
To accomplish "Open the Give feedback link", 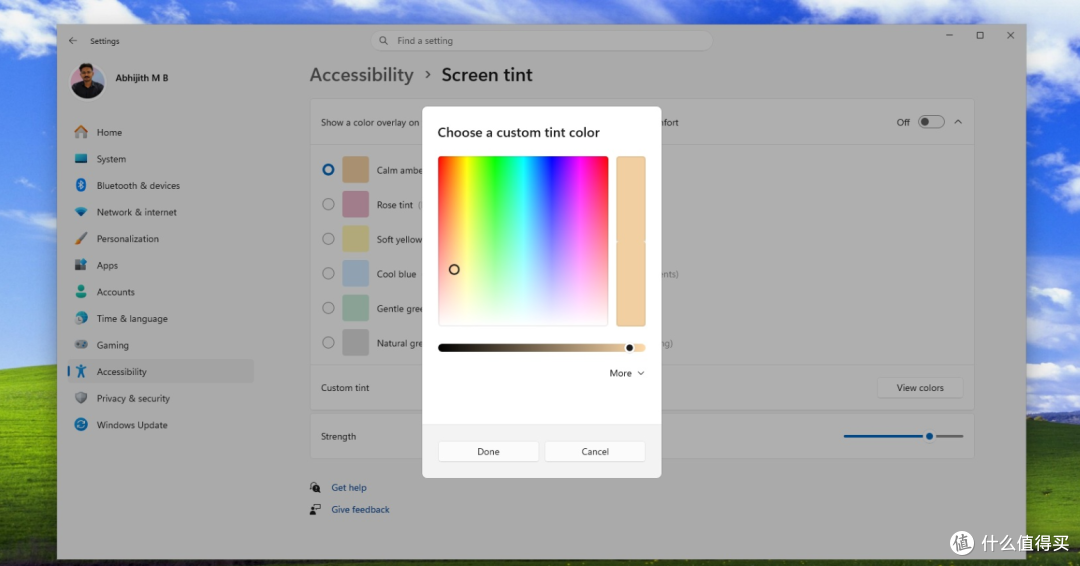I will (360, 509).
